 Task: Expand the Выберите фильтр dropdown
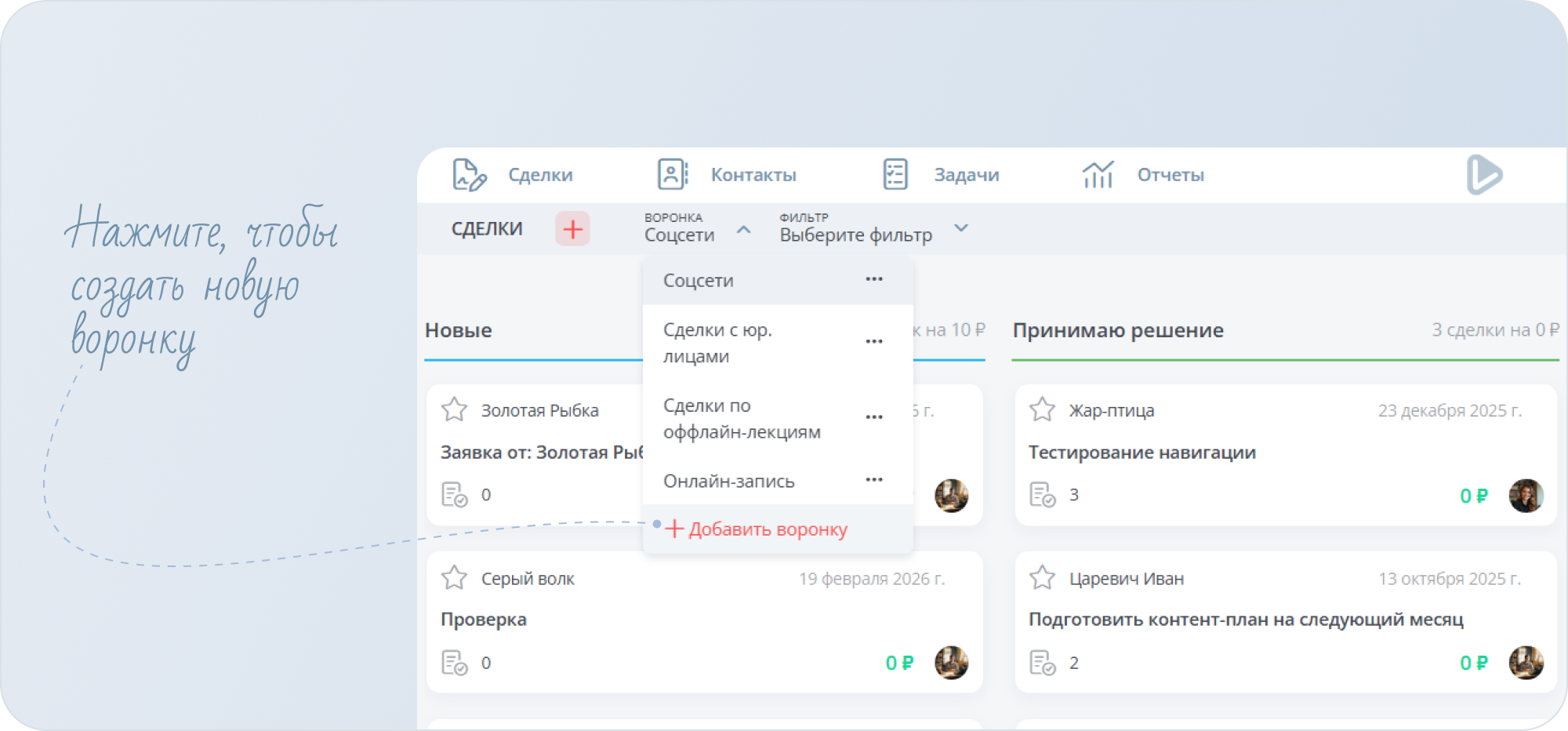click(x=961, y=228)
